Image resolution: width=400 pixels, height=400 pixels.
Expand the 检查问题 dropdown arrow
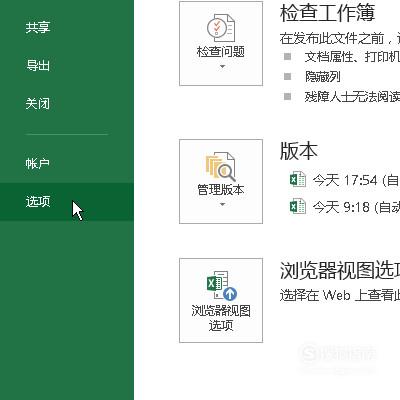[x=222, y=67]
